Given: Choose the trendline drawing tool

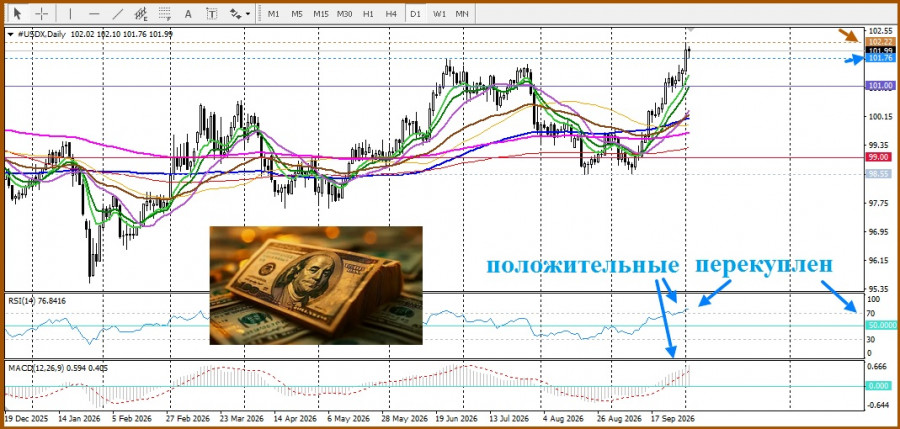Looking at the screenshot, I should click(x=118, y=13).
